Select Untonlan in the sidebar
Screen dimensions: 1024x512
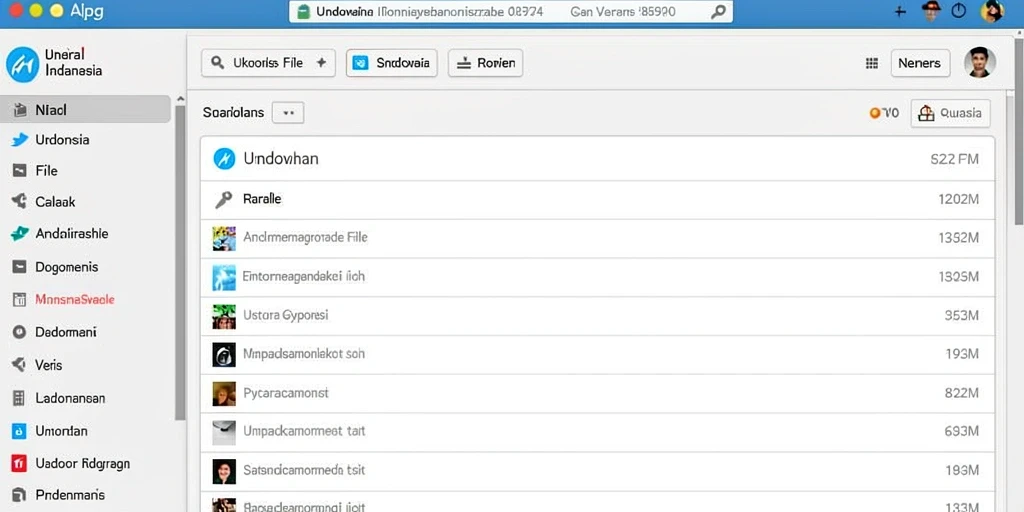click(x=61, y=431)
